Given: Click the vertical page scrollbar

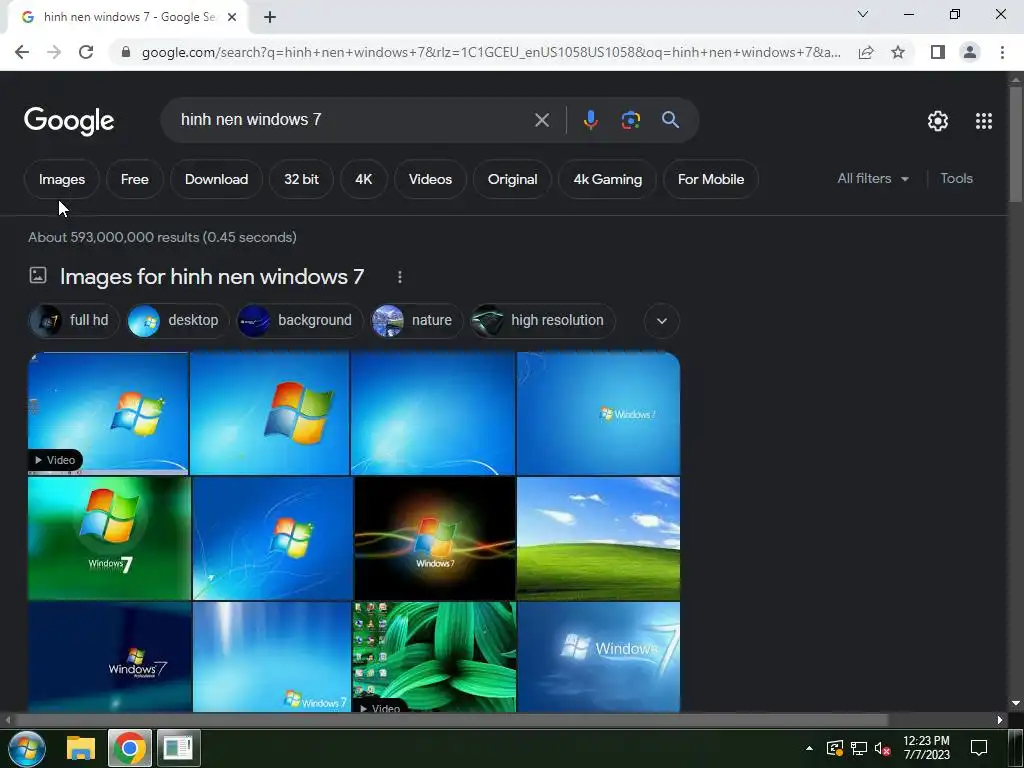Looking at the screenshot, I should tap(1016, 144).
